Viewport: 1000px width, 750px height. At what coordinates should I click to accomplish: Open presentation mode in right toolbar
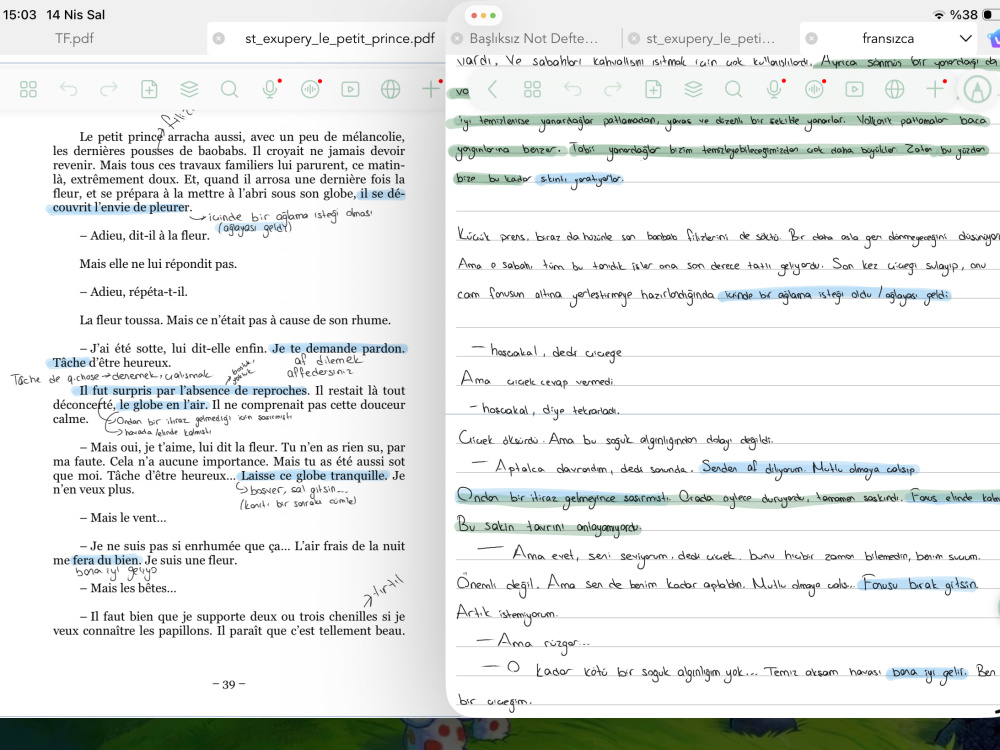pyautogui.click(x=855, y=89)
